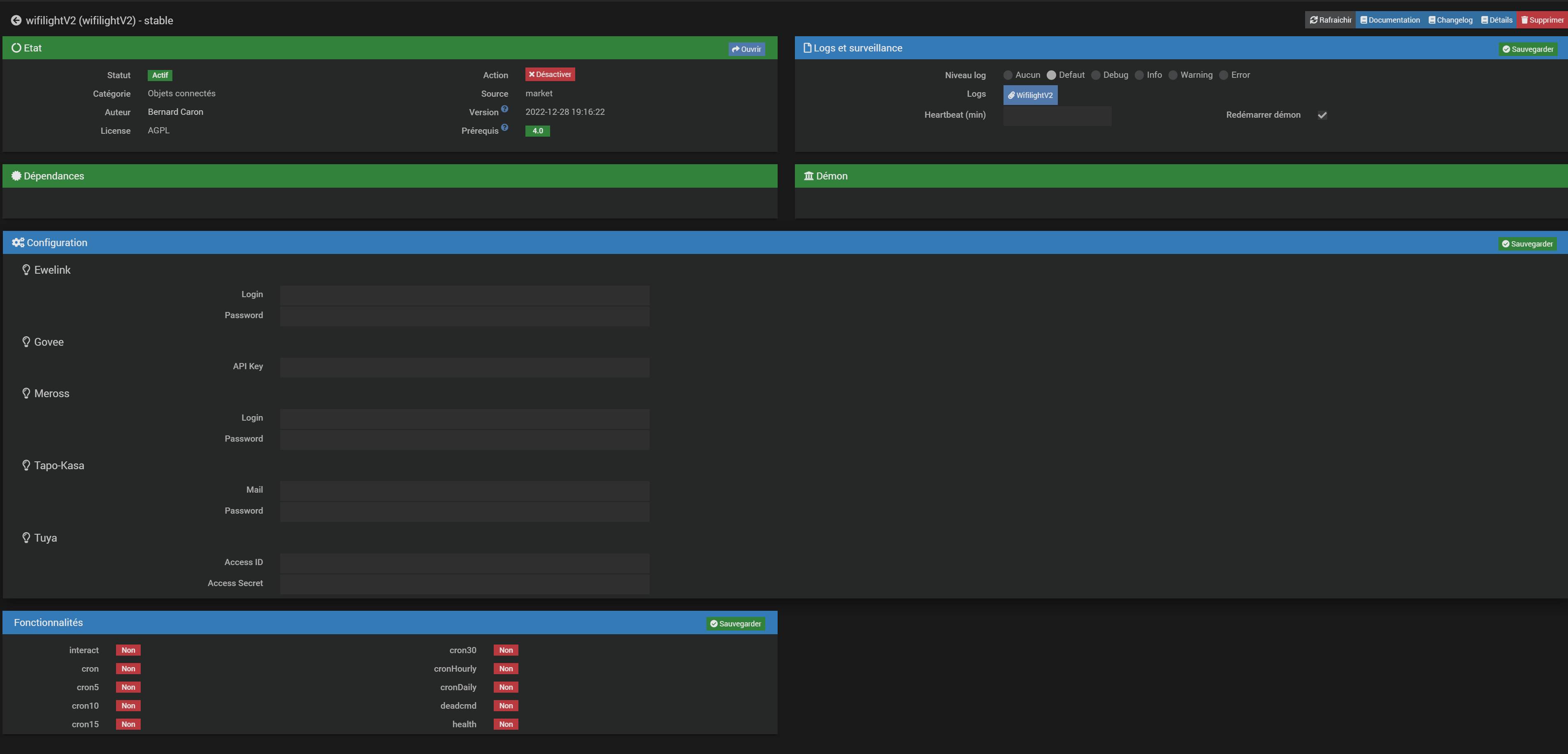The image size is (1568, 754).
Task: Click the back arrow icon beside wifilightV2
Action: click(x=16, y=21)
